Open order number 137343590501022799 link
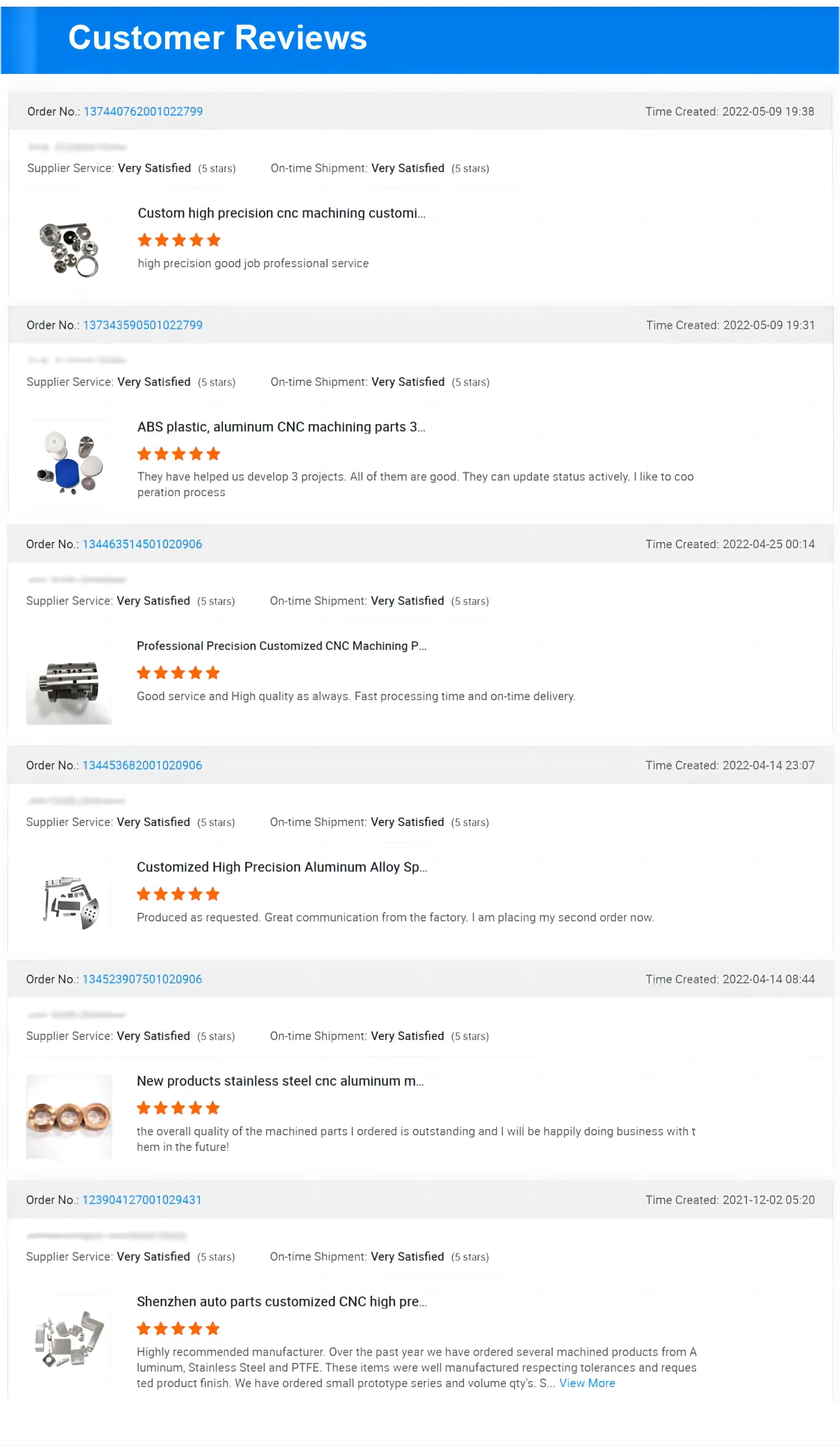The width and height of the screenshot is (840, 1446). click(142, 325)
